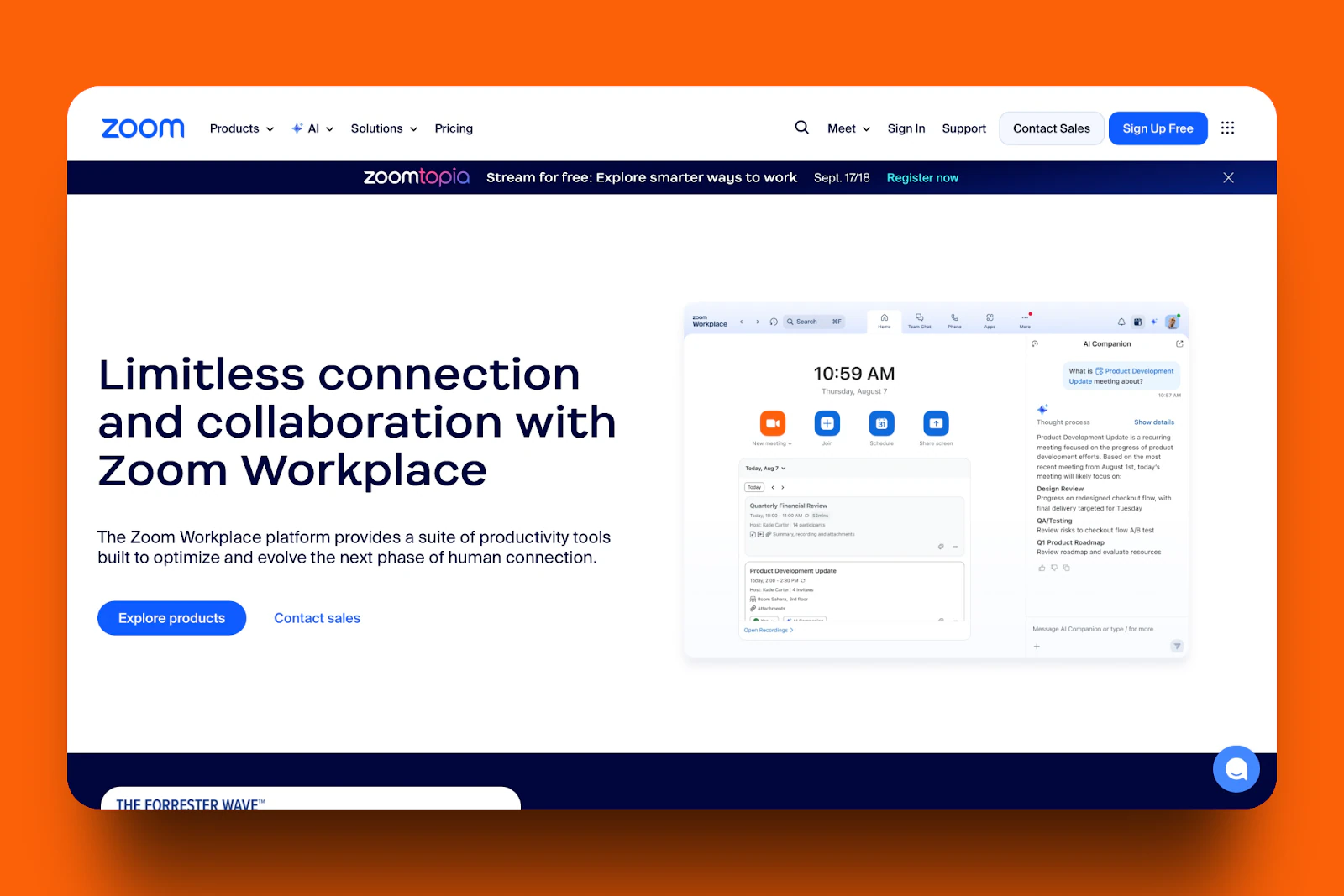Open the Contact sales link below the headline
The height and width of the screenshot is (896, 1344).
click(317, 618)
